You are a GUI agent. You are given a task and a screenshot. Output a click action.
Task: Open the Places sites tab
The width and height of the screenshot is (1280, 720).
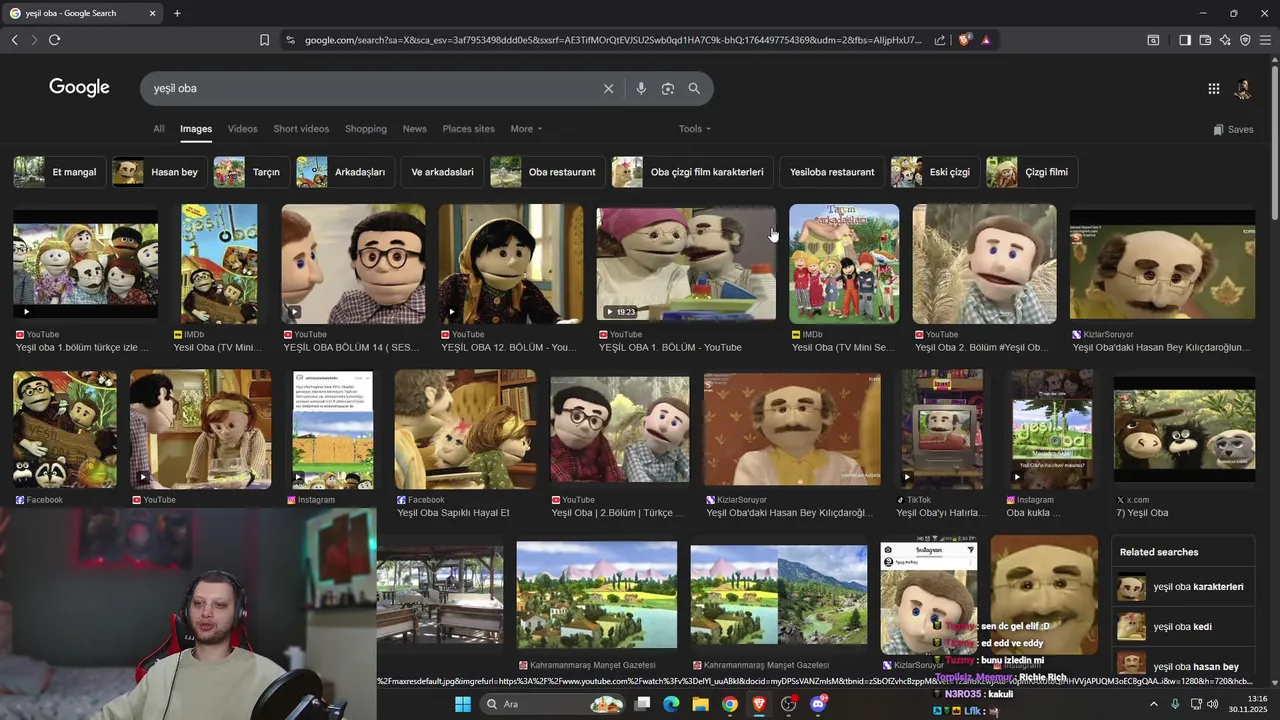[x=468, y=129]
